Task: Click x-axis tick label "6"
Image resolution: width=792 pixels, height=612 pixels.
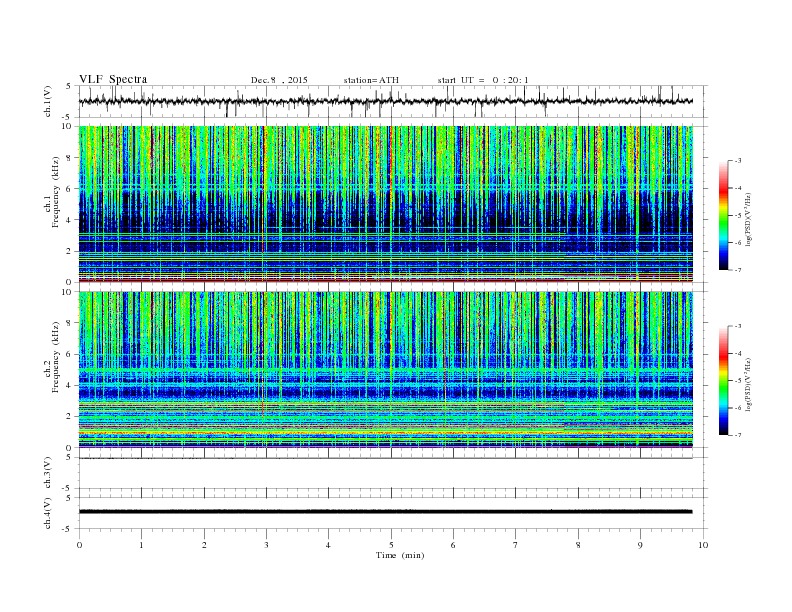Action: [x=453, y=545]
